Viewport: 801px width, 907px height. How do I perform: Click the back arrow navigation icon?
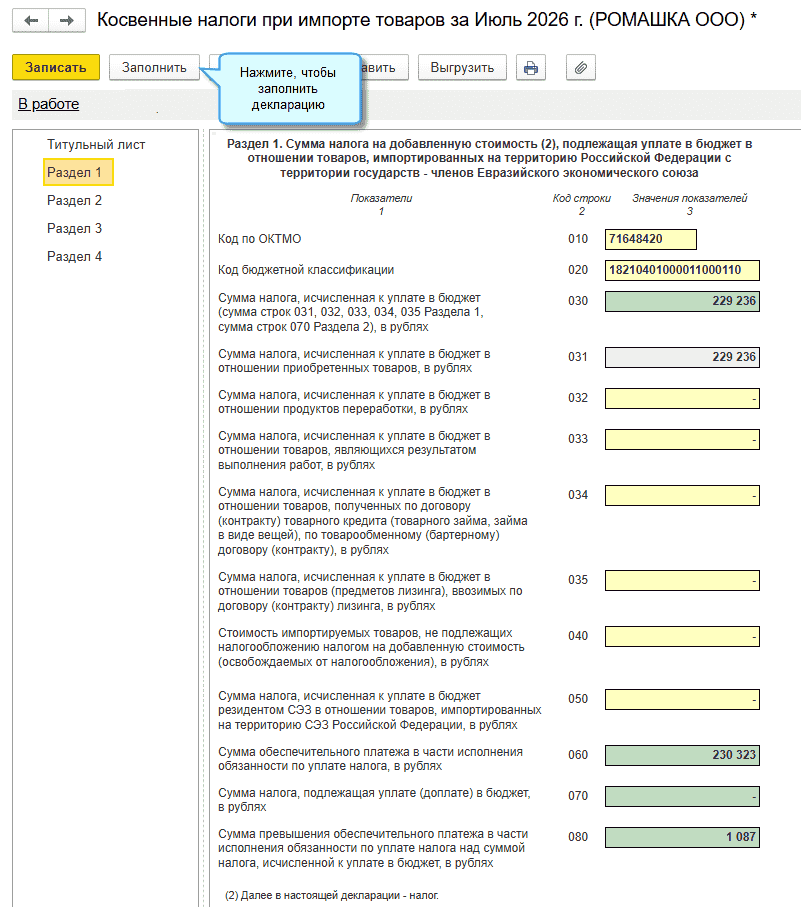[31, 21]
